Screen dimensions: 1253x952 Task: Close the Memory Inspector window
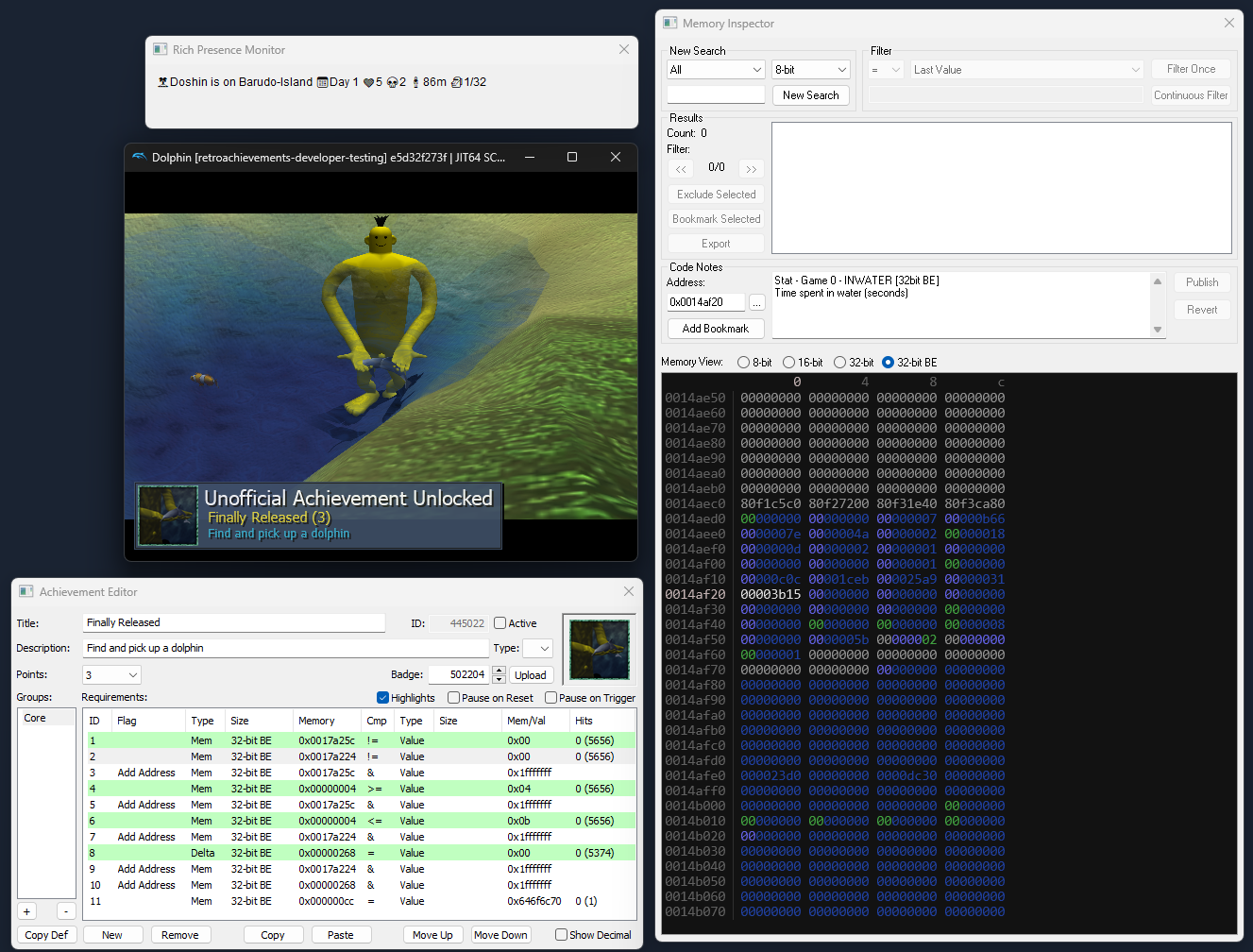1228,23
